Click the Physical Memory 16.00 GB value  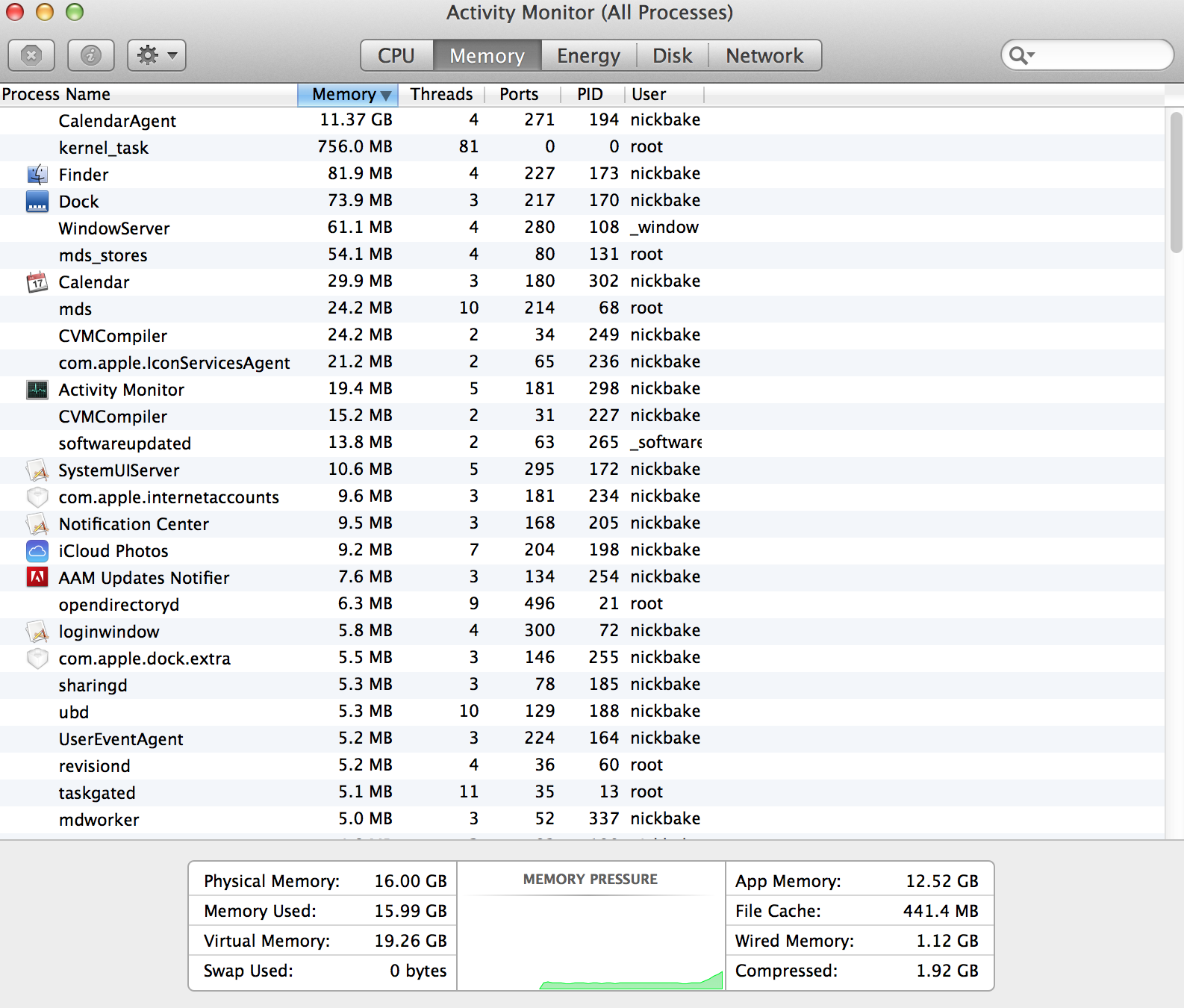tap(411, 881)
